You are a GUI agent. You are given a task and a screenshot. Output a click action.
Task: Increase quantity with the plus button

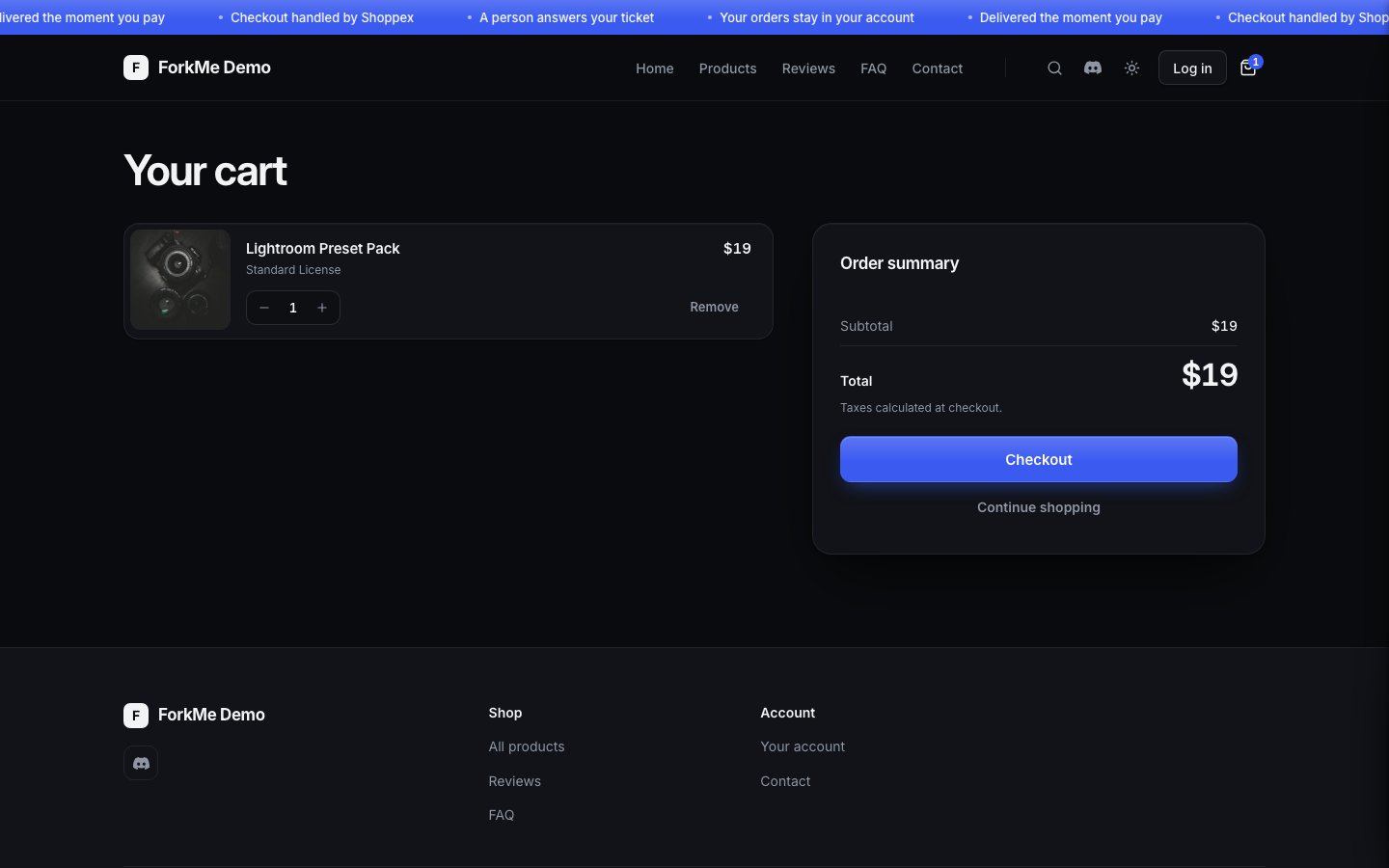[322, 308]
